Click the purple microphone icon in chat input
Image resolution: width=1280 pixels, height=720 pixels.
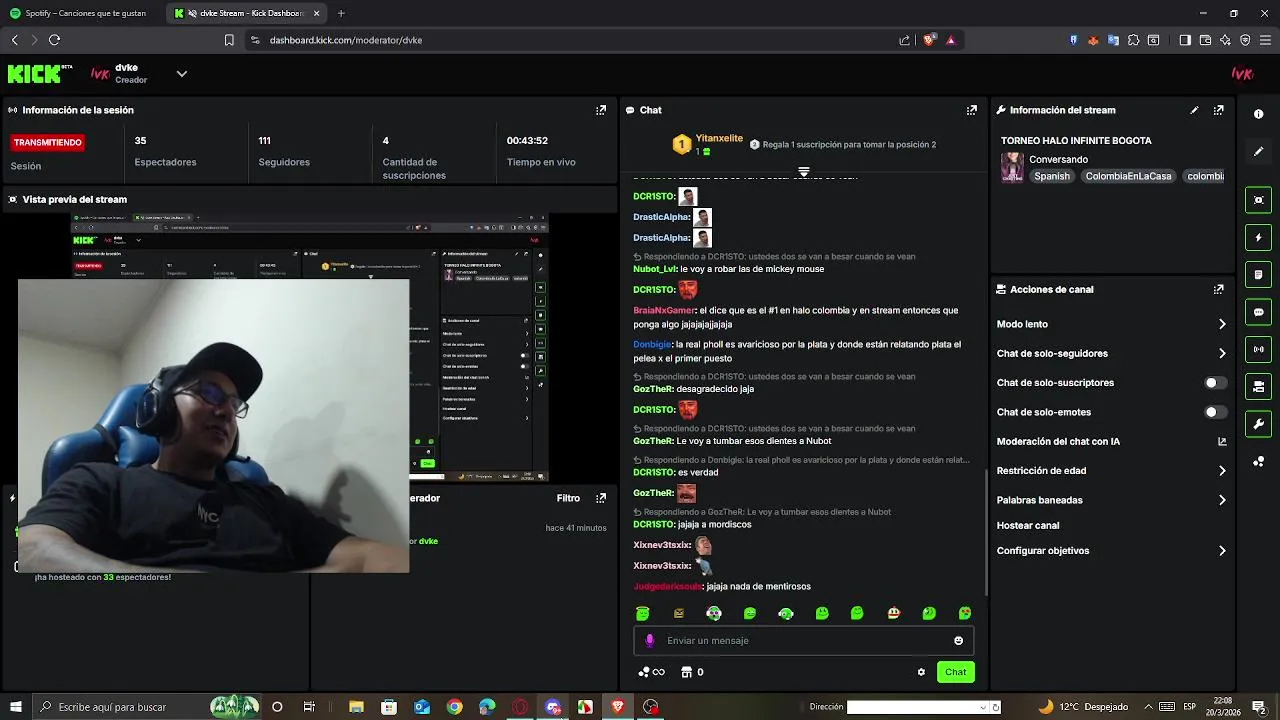[650, 641]
